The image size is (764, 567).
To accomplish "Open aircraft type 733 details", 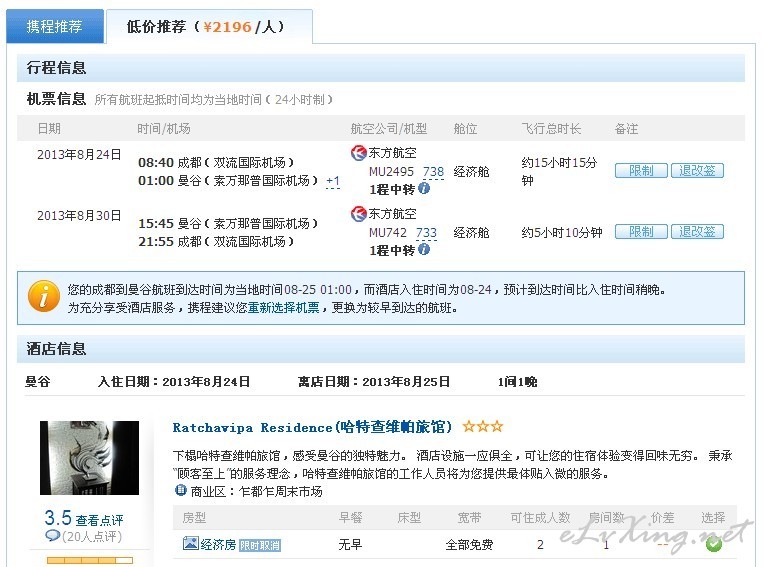I will pos(426,233).
